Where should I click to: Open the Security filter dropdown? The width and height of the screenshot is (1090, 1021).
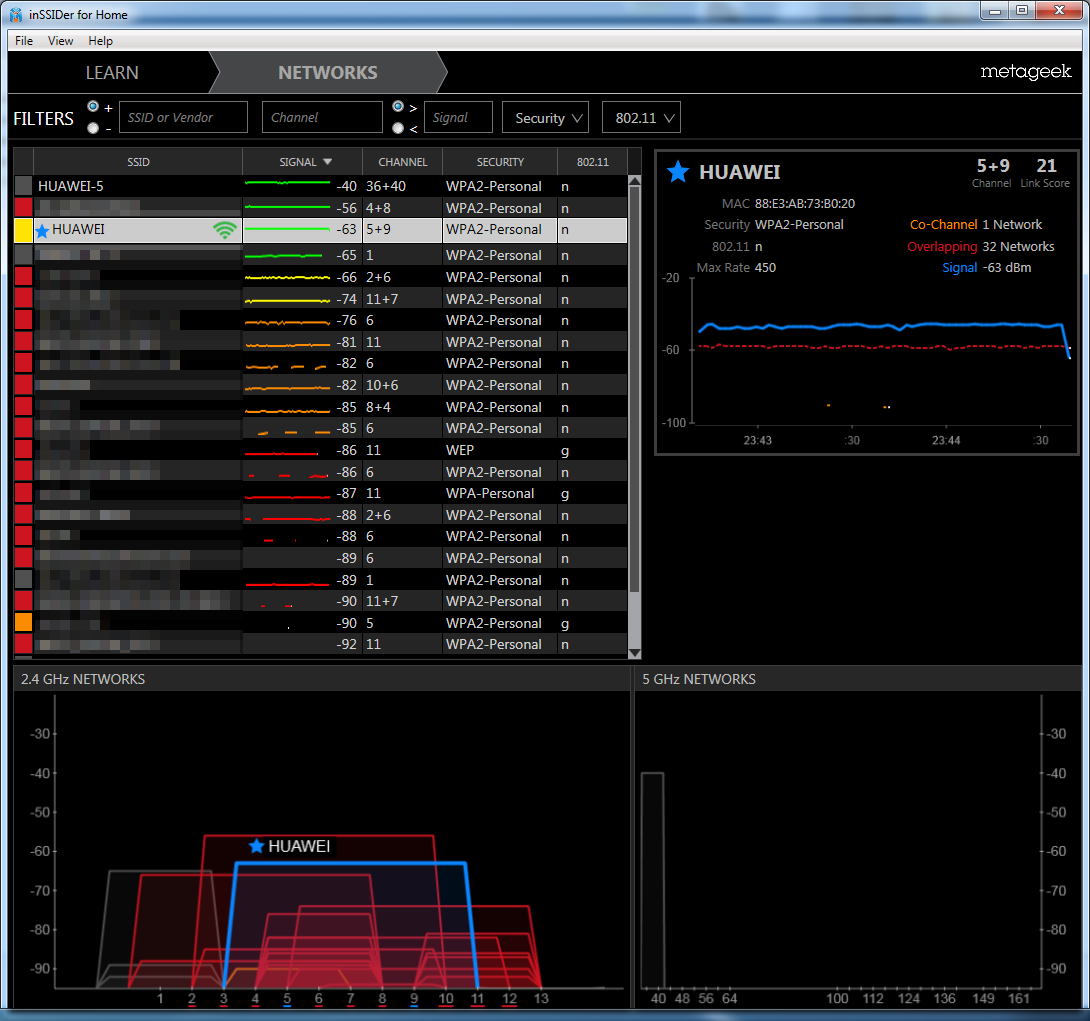click(546, 117)
